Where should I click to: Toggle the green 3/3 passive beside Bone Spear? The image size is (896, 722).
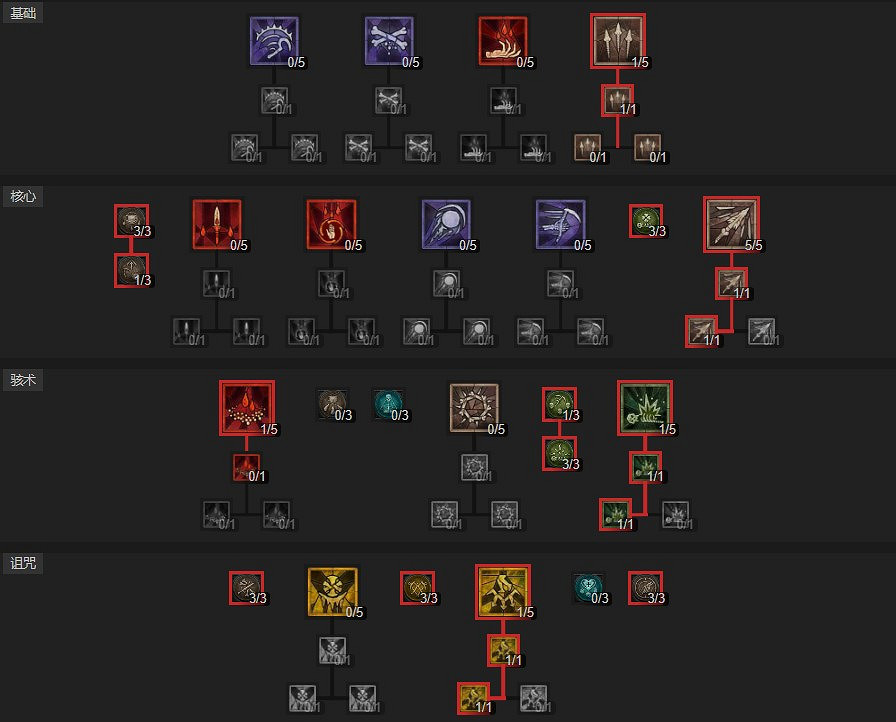coord(646,221)
